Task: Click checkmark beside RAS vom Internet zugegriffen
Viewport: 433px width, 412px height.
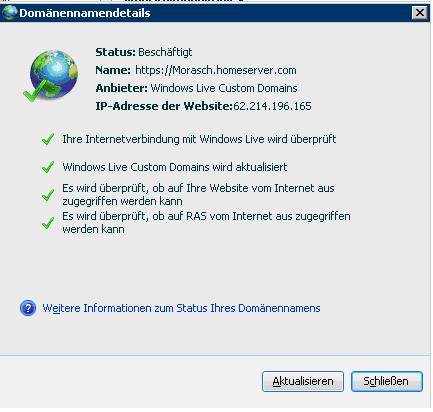Action: pos(48,223)
